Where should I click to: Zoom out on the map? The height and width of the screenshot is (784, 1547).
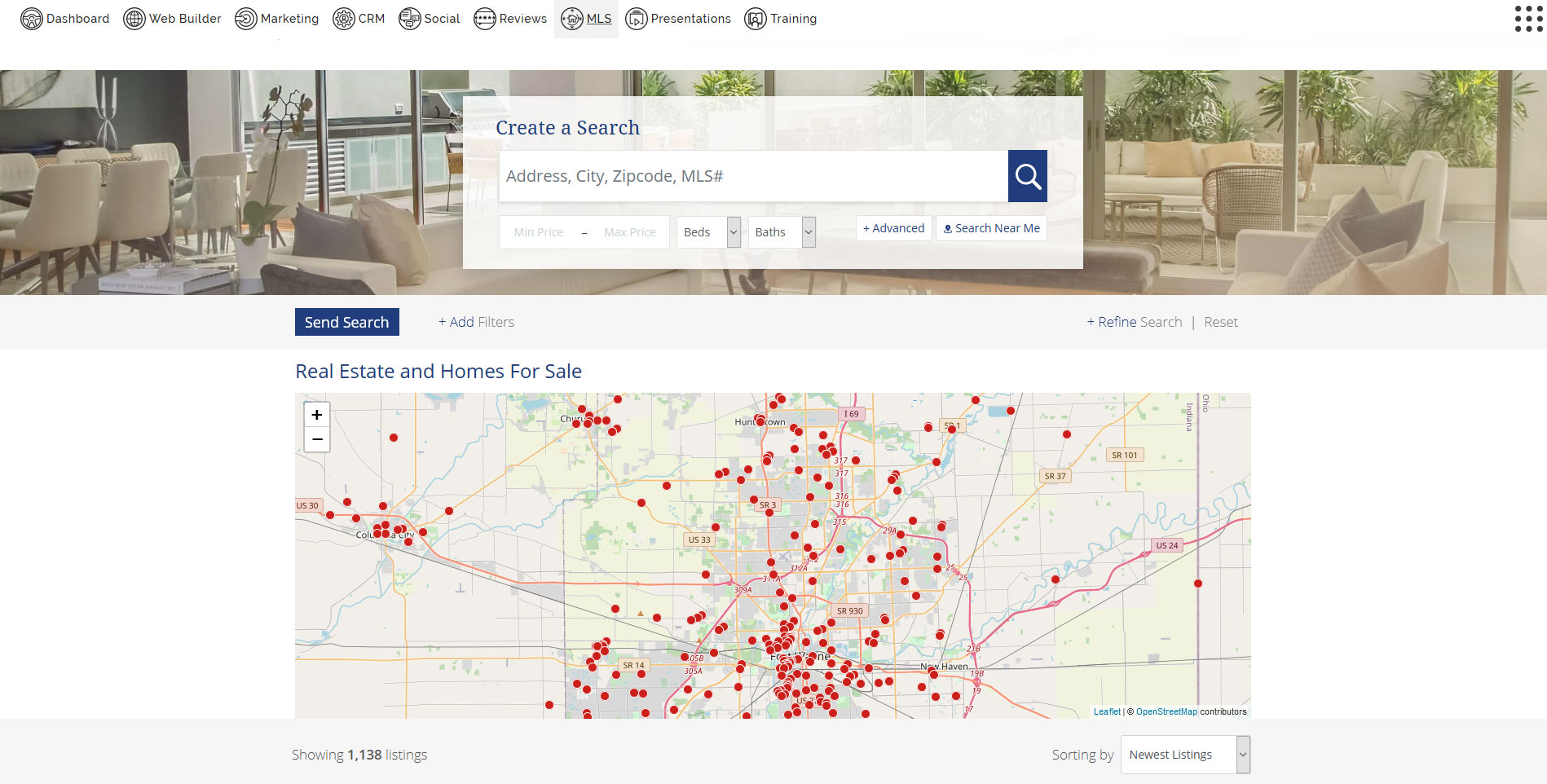(x=317, y=439)
